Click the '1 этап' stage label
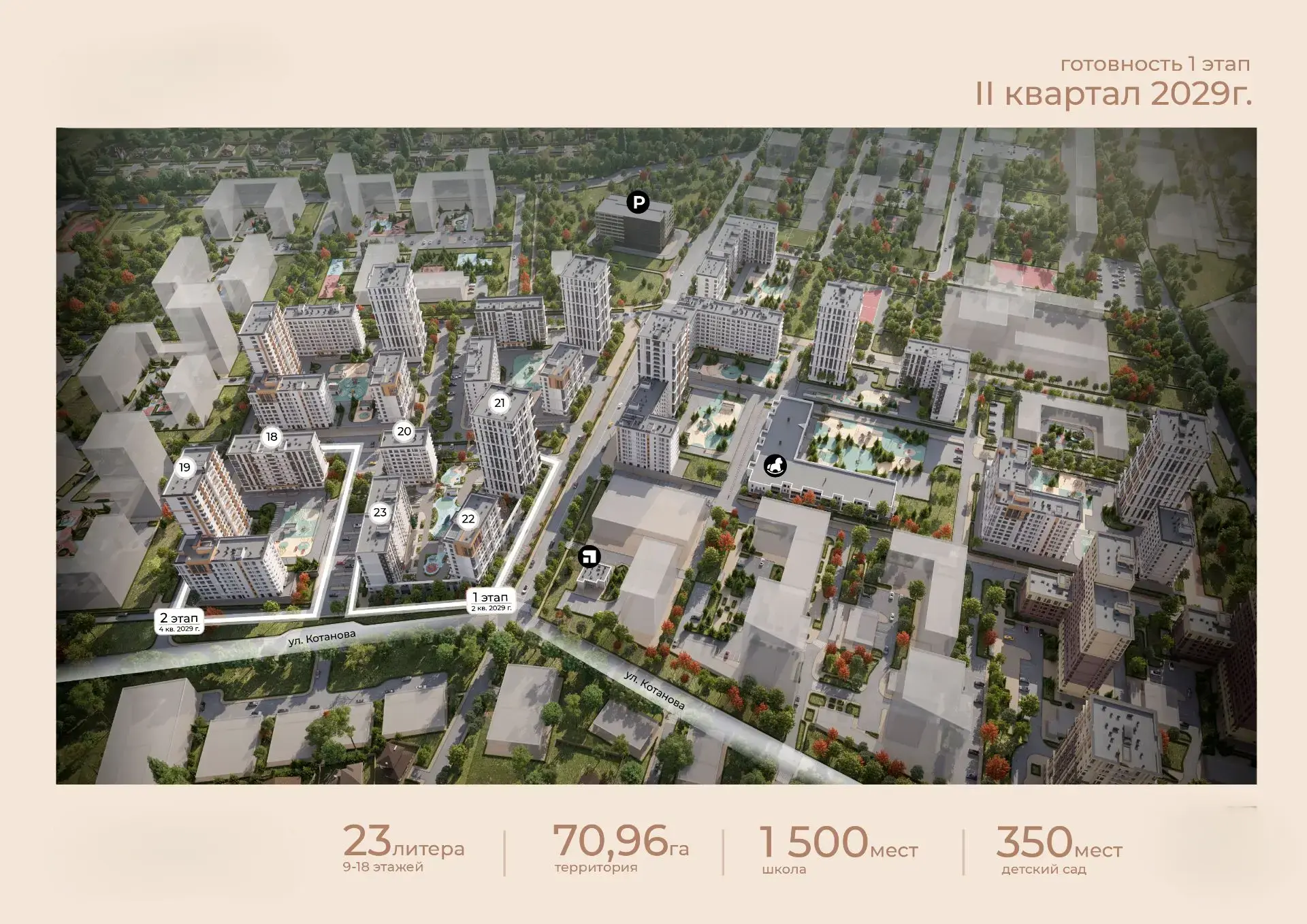 491,601
